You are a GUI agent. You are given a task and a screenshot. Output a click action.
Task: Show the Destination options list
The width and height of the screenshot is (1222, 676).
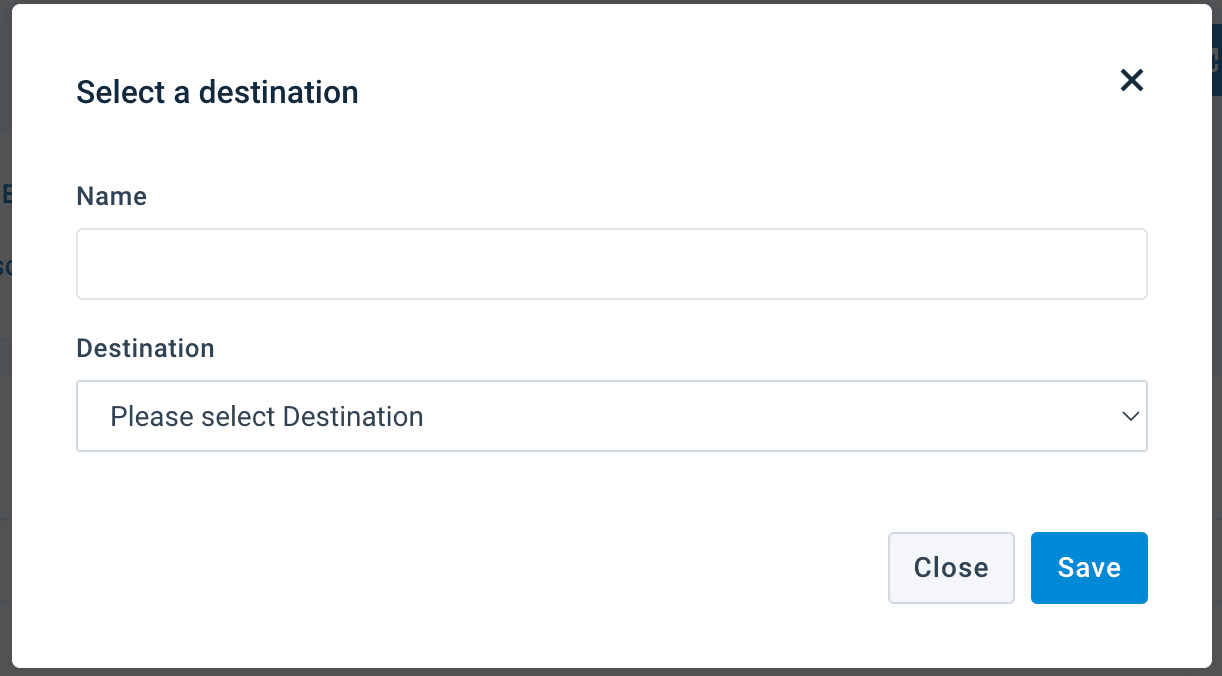[611, 416]
